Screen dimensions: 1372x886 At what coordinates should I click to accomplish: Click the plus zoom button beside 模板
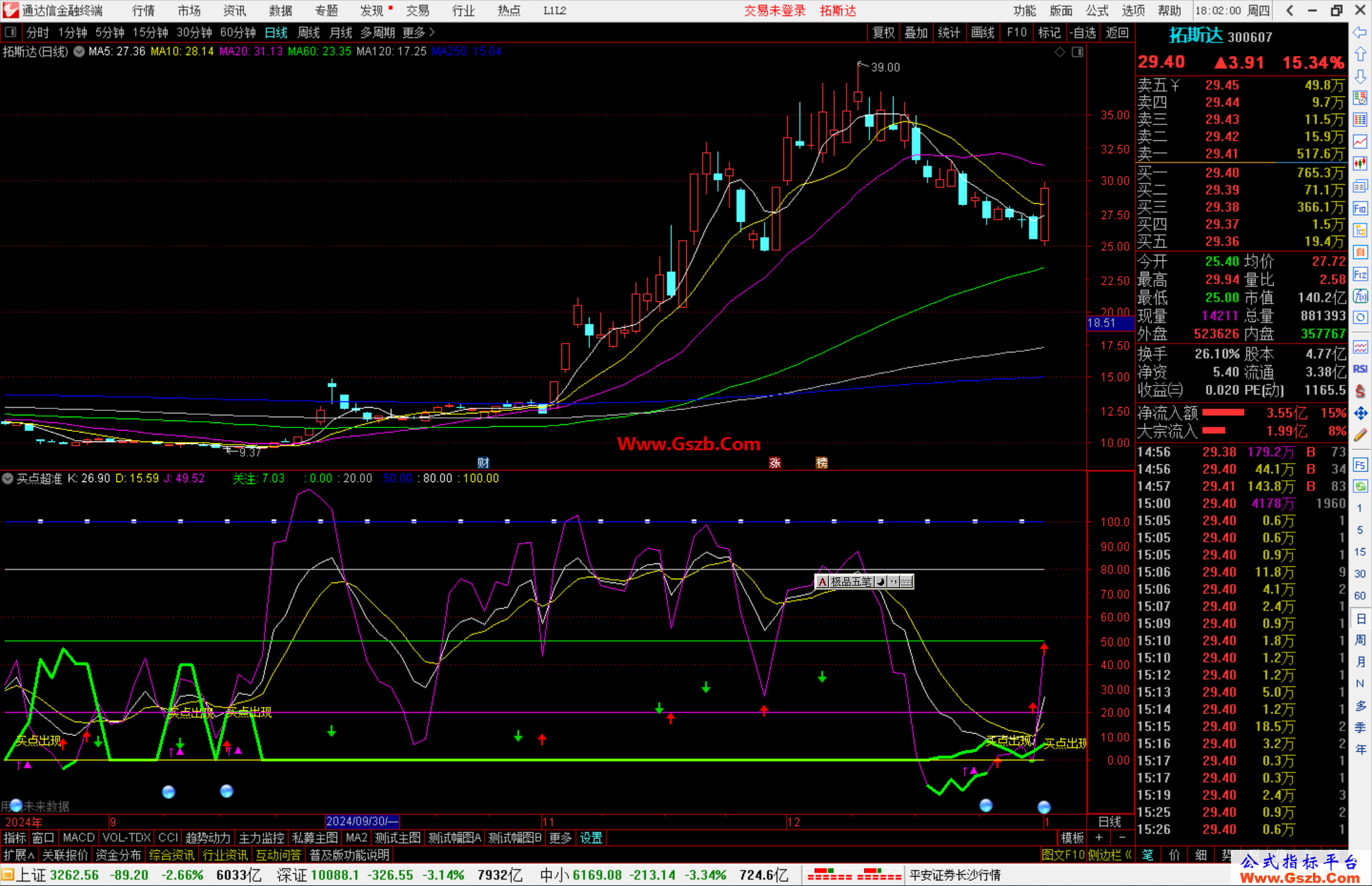(1099, 838)
